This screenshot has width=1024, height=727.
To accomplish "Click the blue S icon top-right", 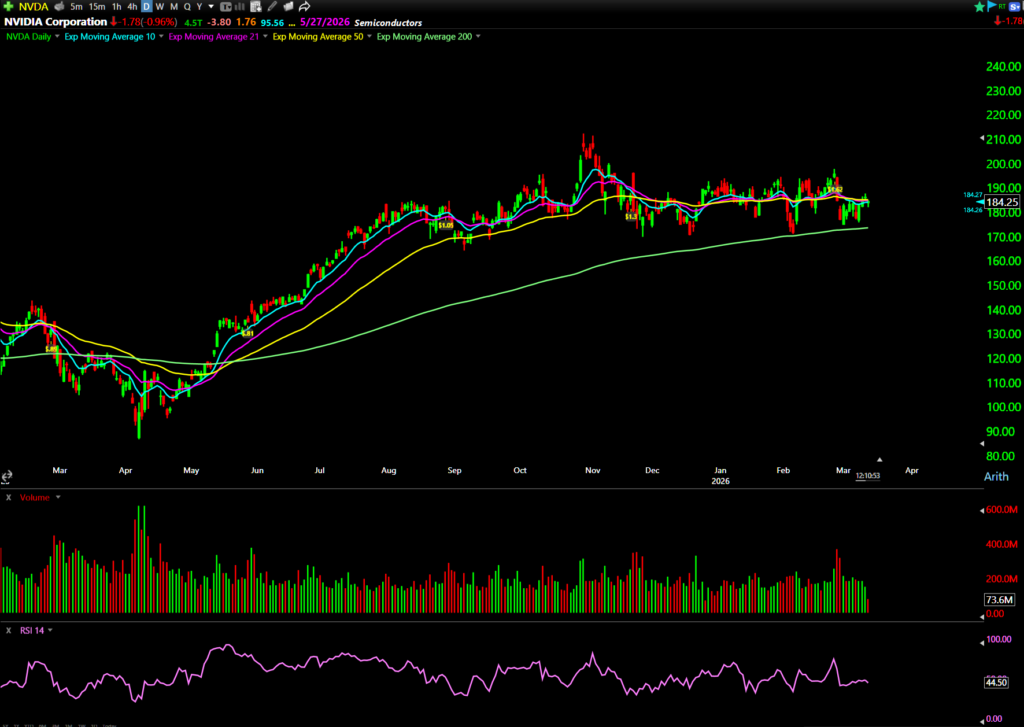I will click(x=1012, y=6).
